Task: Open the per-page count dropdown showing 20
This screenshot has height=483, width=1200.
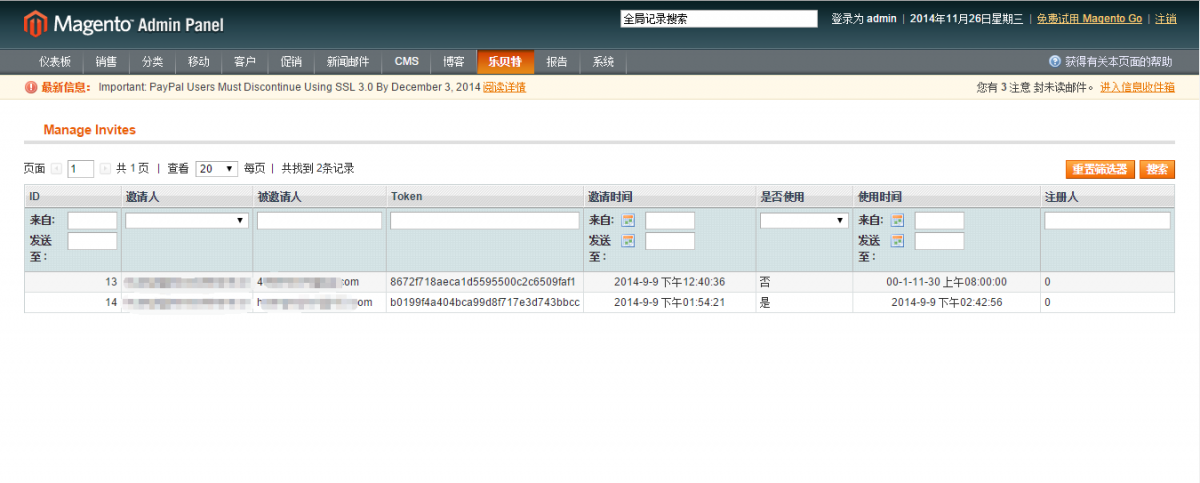Action: pos(216,169)
